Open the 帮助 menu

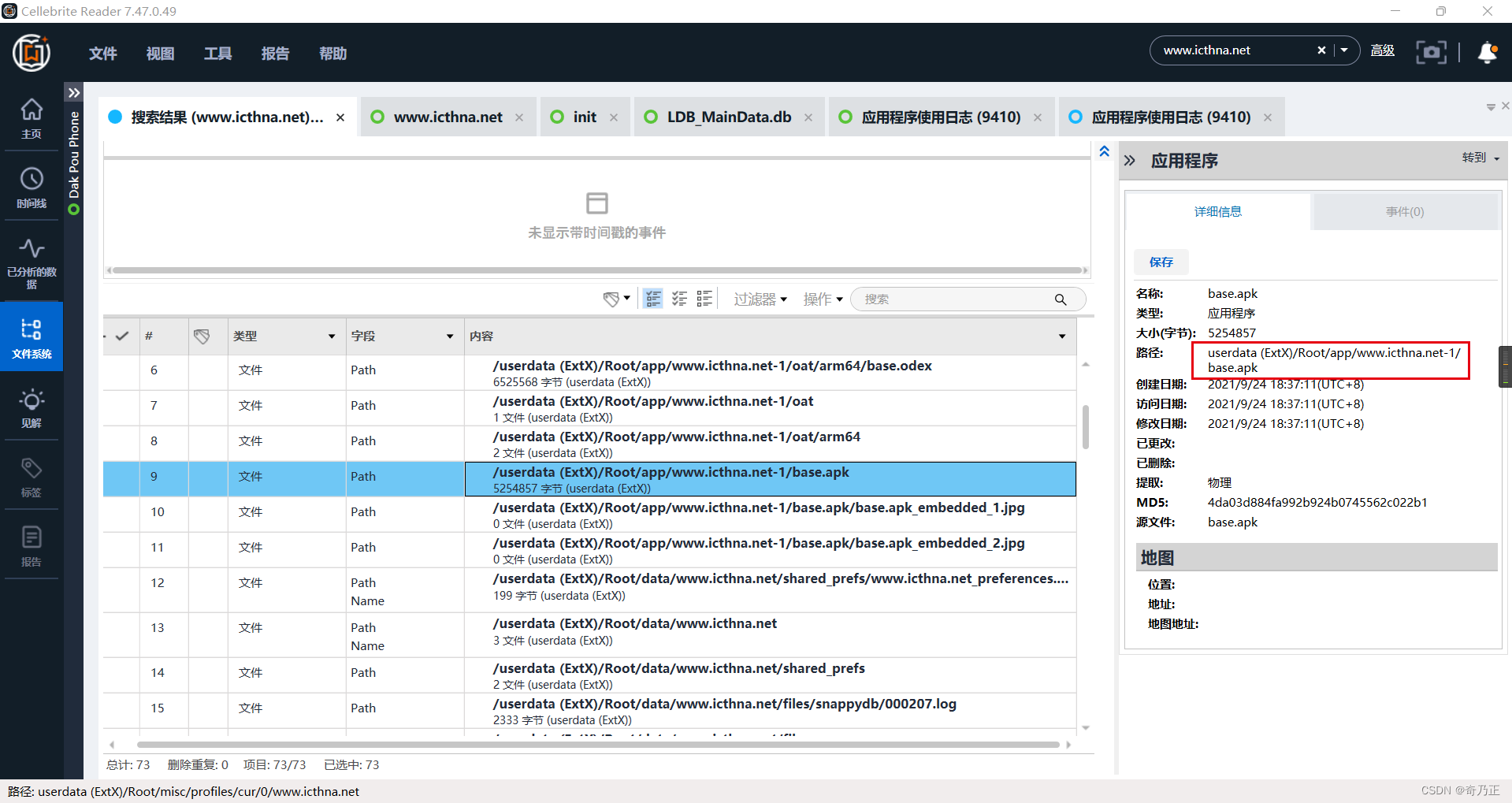pos(332,54)
